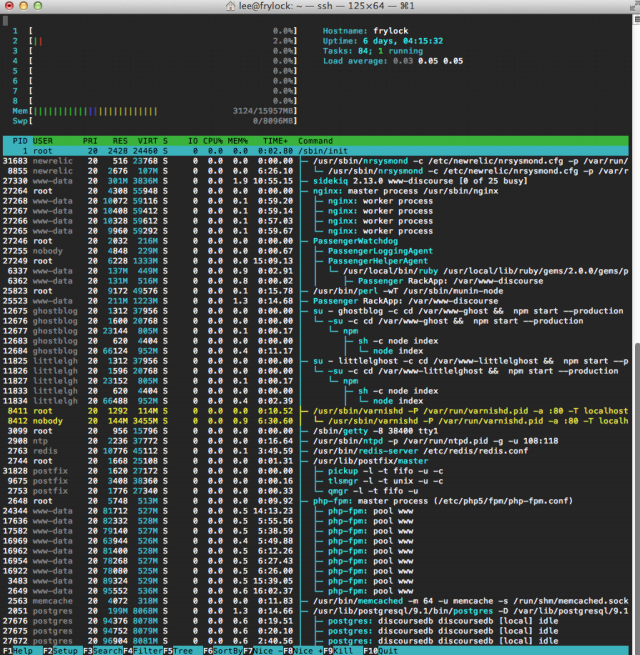This screenshot has height=655, width=640.
Task: Select varnishd row owned by nobody
Action: pyautogui.click(x=315, y=421)
